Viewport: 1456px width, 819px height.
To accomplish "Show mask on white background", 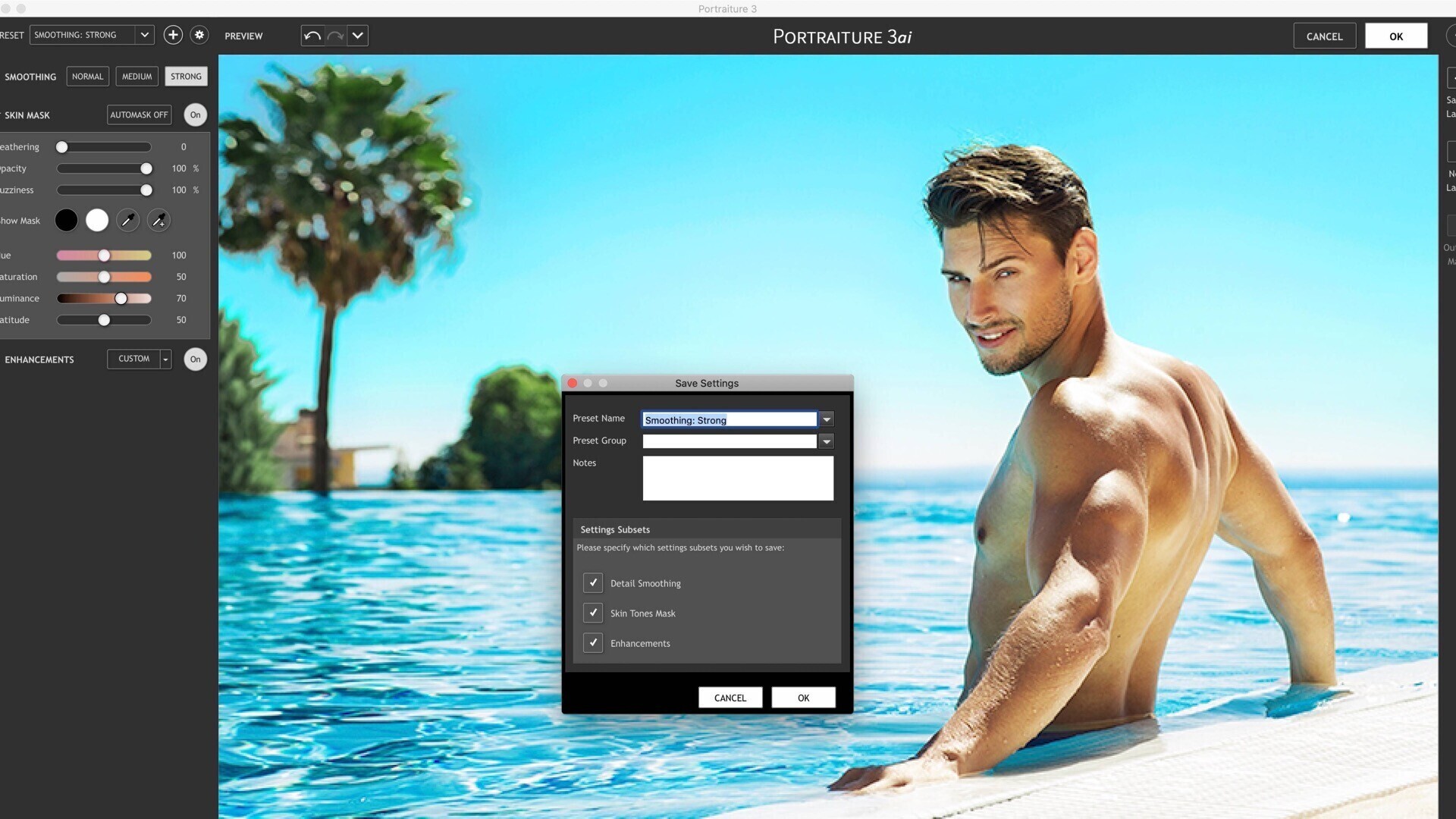I will tap(97, 221).
